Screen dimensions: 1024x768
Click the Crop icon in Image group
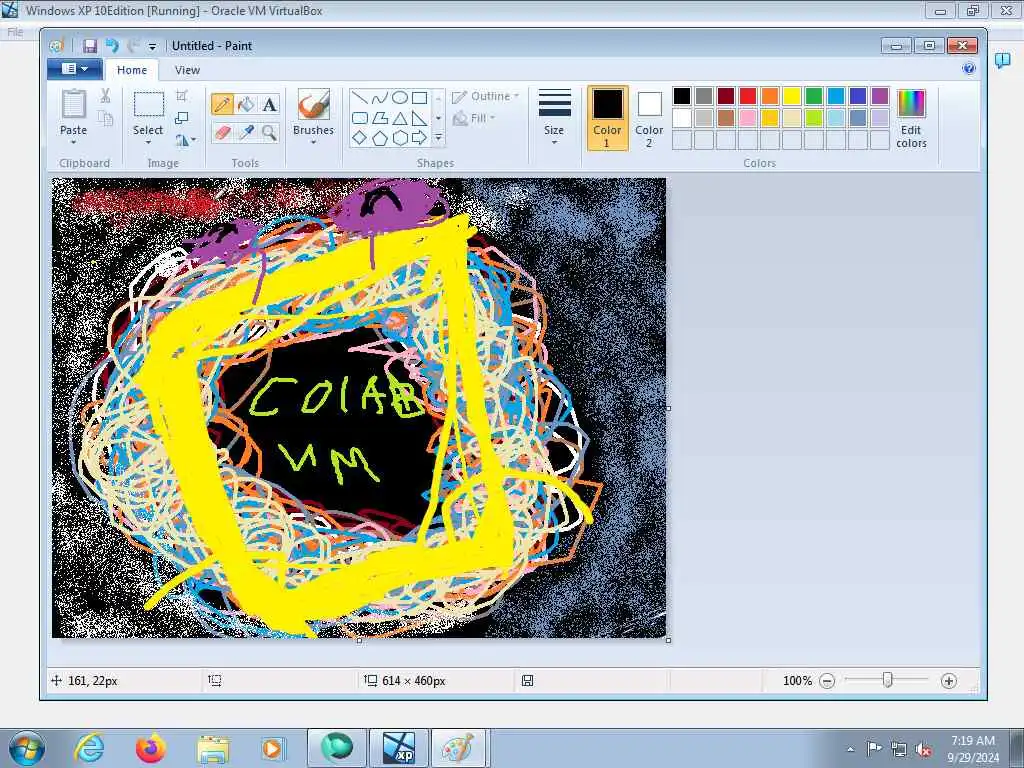click(x=182, y=96)
